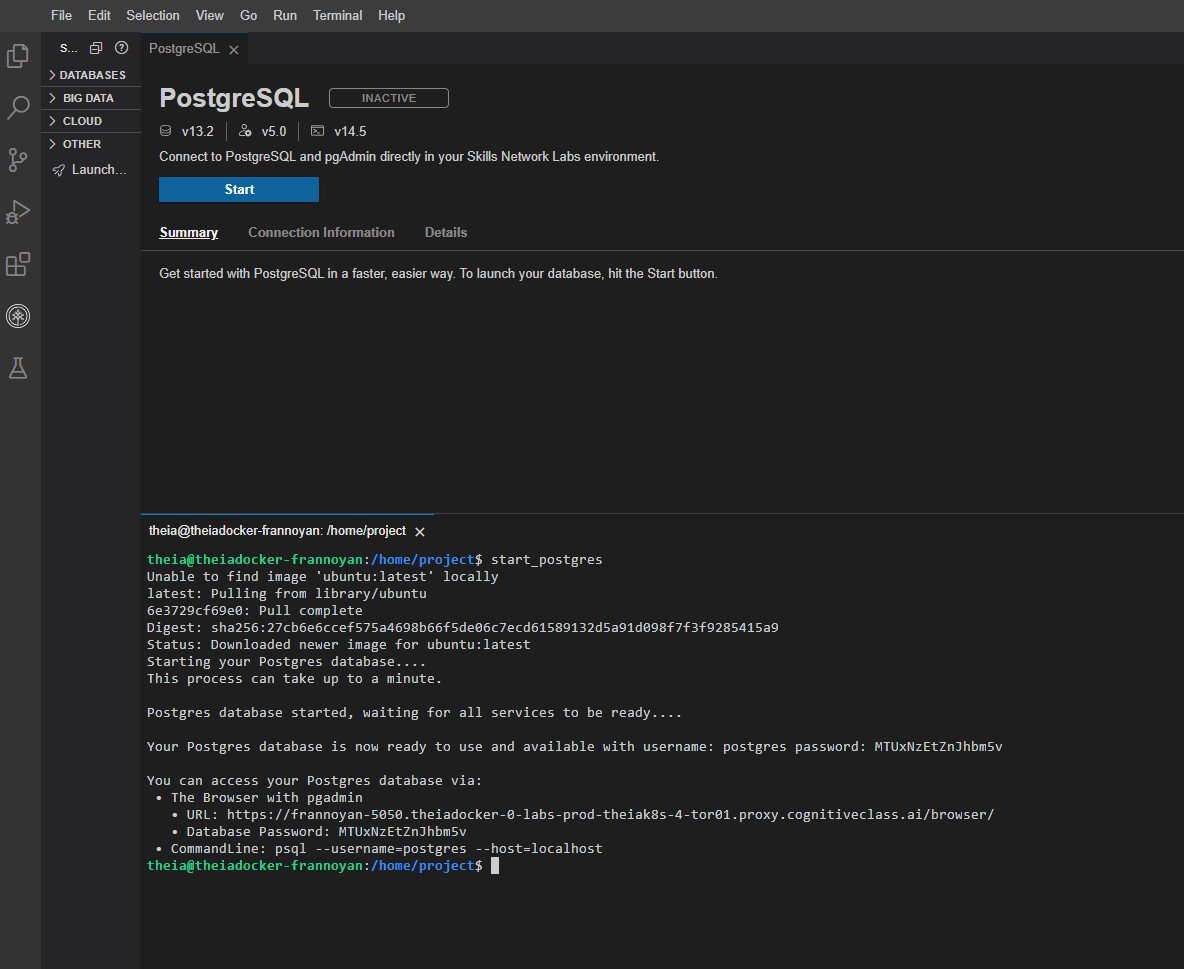Viewport: 1184px width, 969px height.
Task: Click the pgAdmin icon beside v5.0
Action: [244, 131]
